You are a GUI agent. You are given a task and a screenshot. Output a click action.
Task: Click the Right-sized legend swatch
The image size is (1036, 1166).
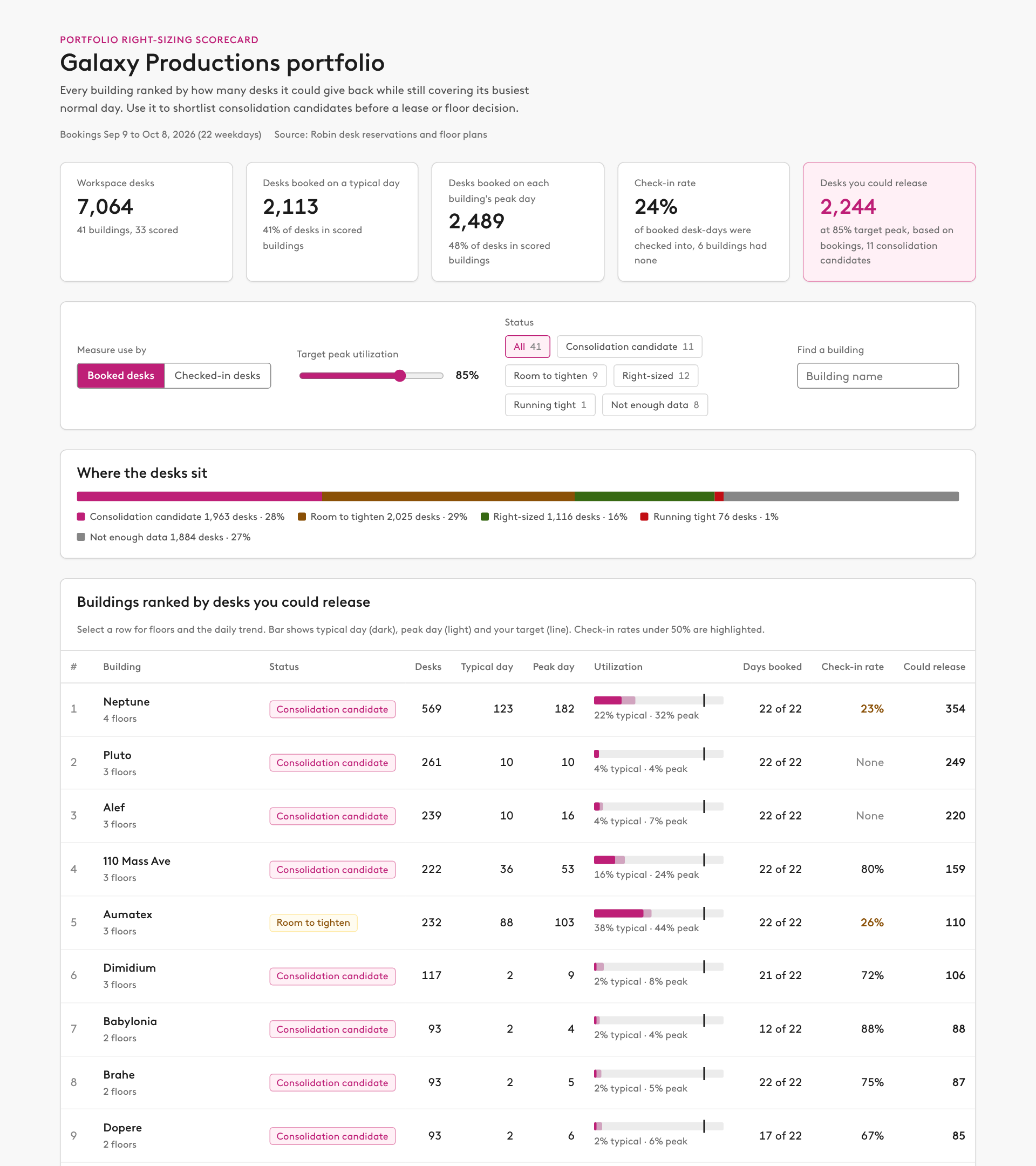click(x=485, y=516)
